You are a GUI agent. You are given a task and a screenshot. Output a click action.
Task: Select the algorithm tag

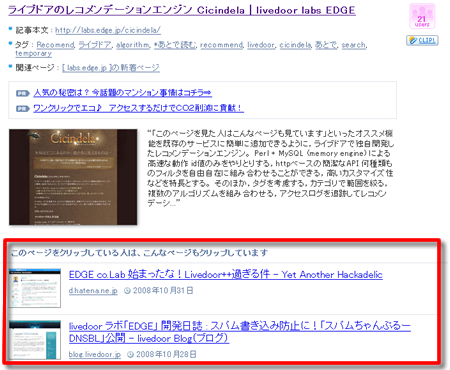[133, 45]
